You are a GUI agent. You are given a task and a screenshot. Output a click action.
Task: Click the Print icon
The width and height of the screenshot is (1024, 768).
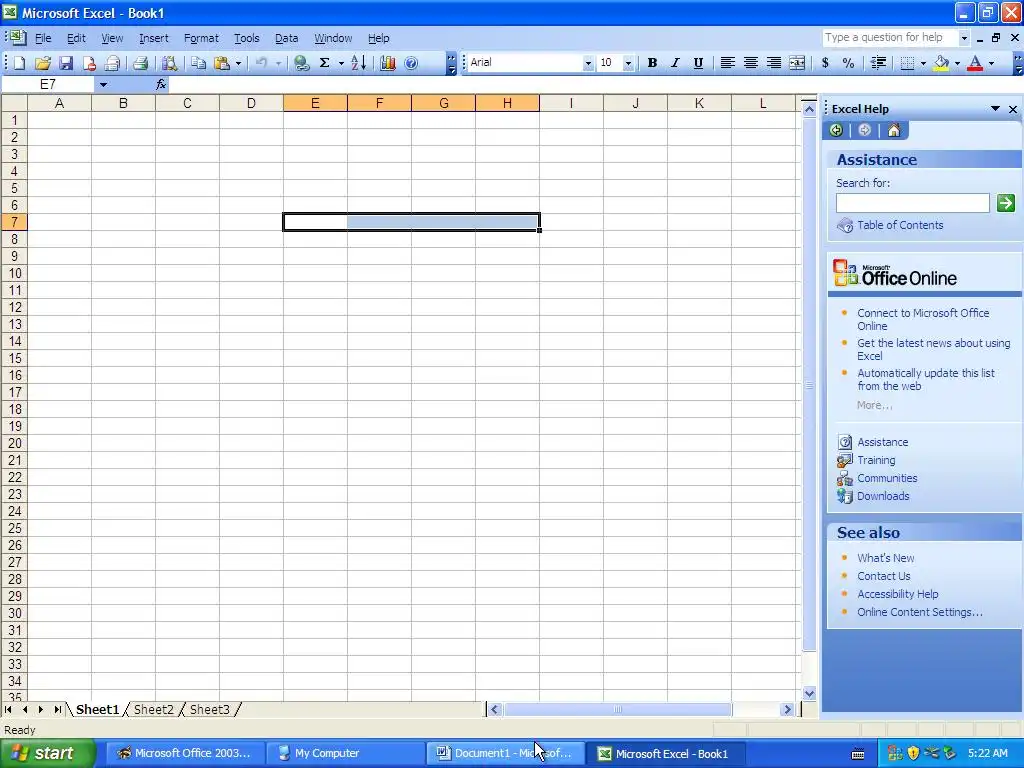[140, 63]
